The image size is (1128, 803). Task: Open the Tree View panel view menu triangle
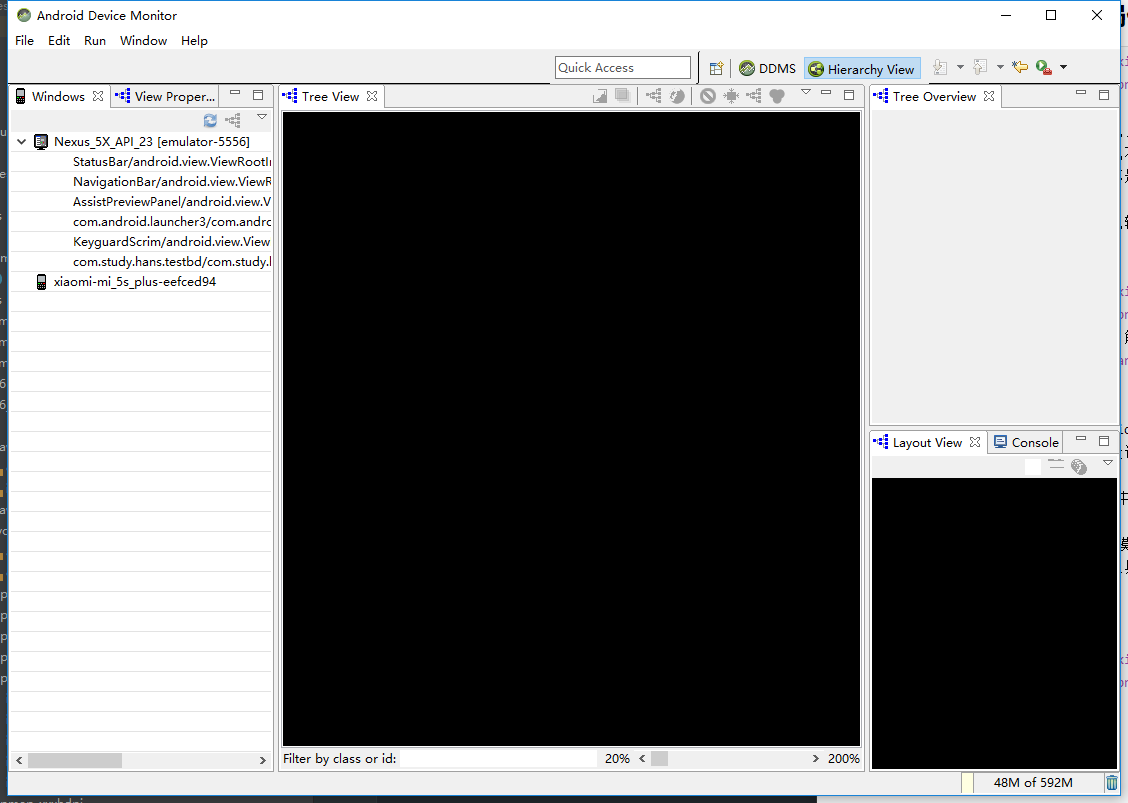[806, 92]
